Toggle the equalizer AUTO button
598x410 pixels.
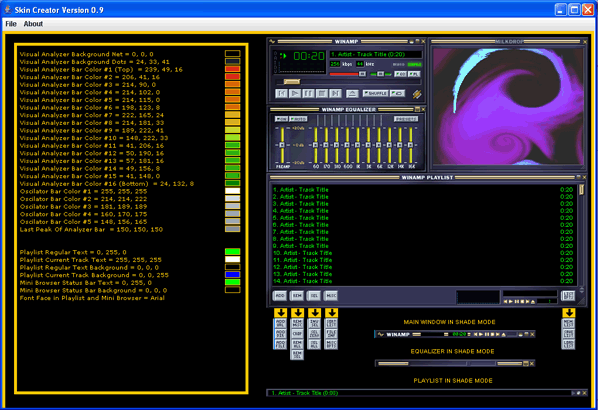point(298,119)
